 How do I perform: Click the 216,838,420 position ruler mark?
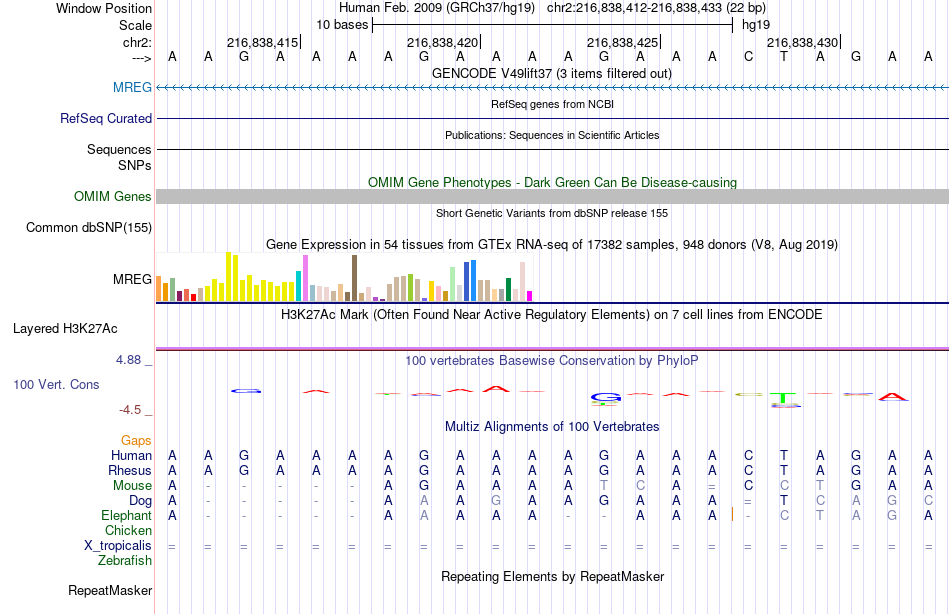[x=443, y=43]
